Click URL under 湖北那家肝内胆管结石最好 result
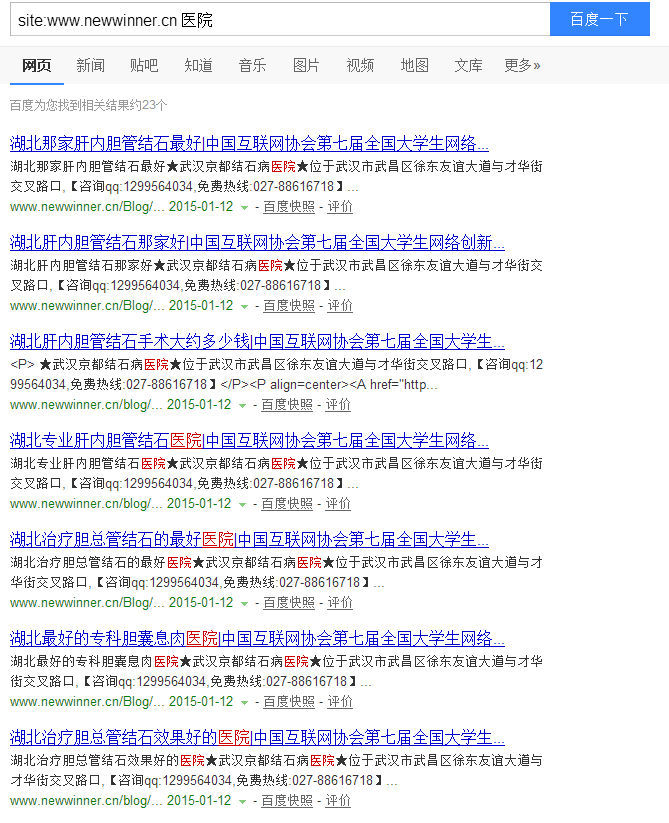This screenshot has height=823, width=669. [x=87, y=207]
